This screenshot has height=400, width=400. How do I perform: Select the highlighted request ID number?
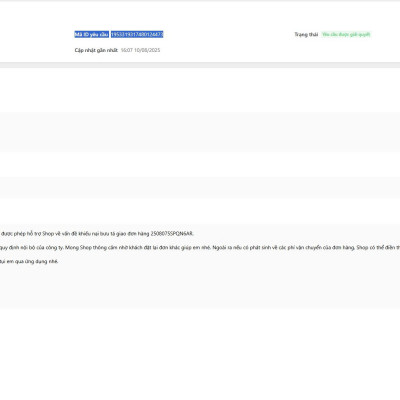point(137,34)
